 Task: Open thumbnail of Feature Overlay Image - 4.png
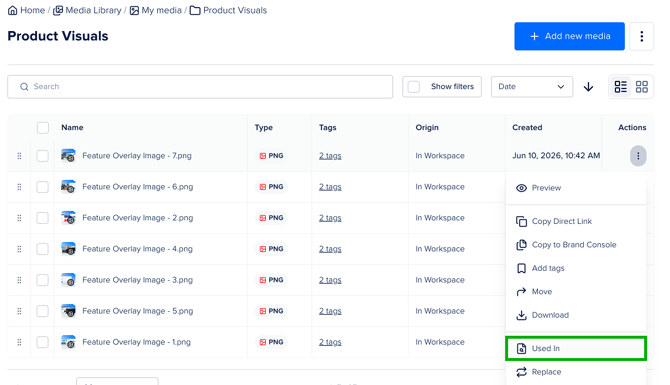coord(68,249)
